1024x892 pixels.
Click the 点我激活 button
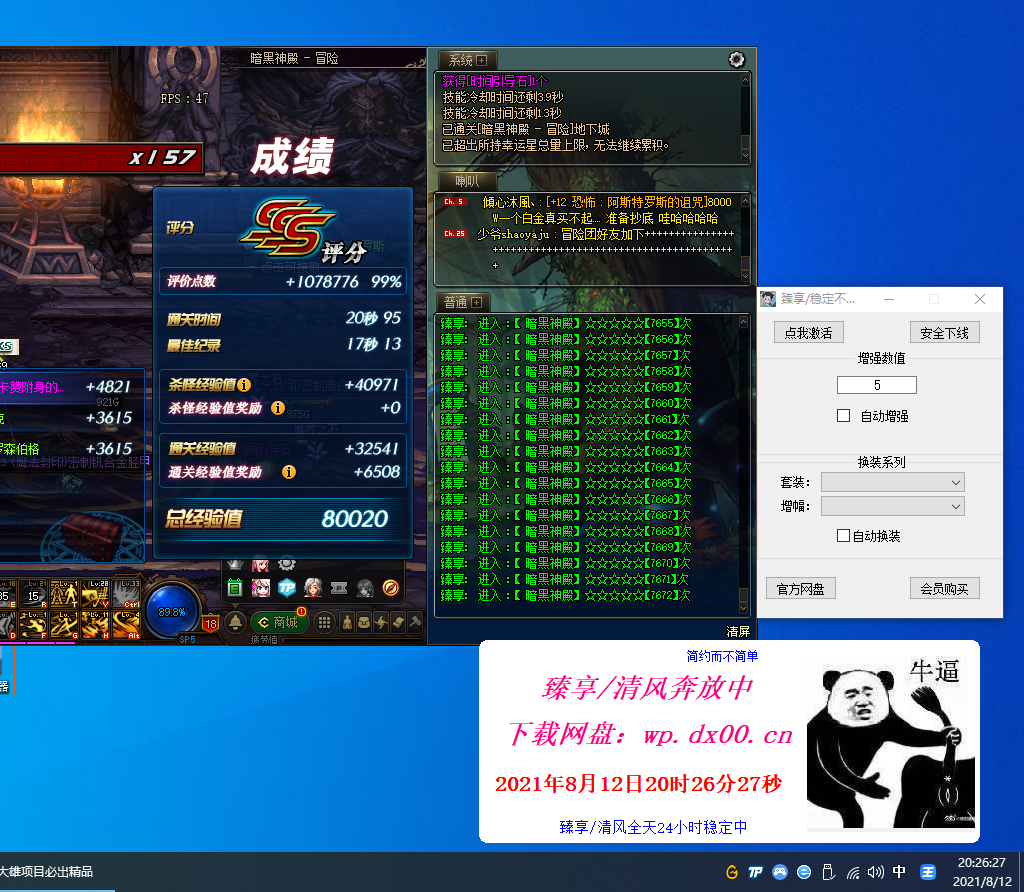point(808,333)
